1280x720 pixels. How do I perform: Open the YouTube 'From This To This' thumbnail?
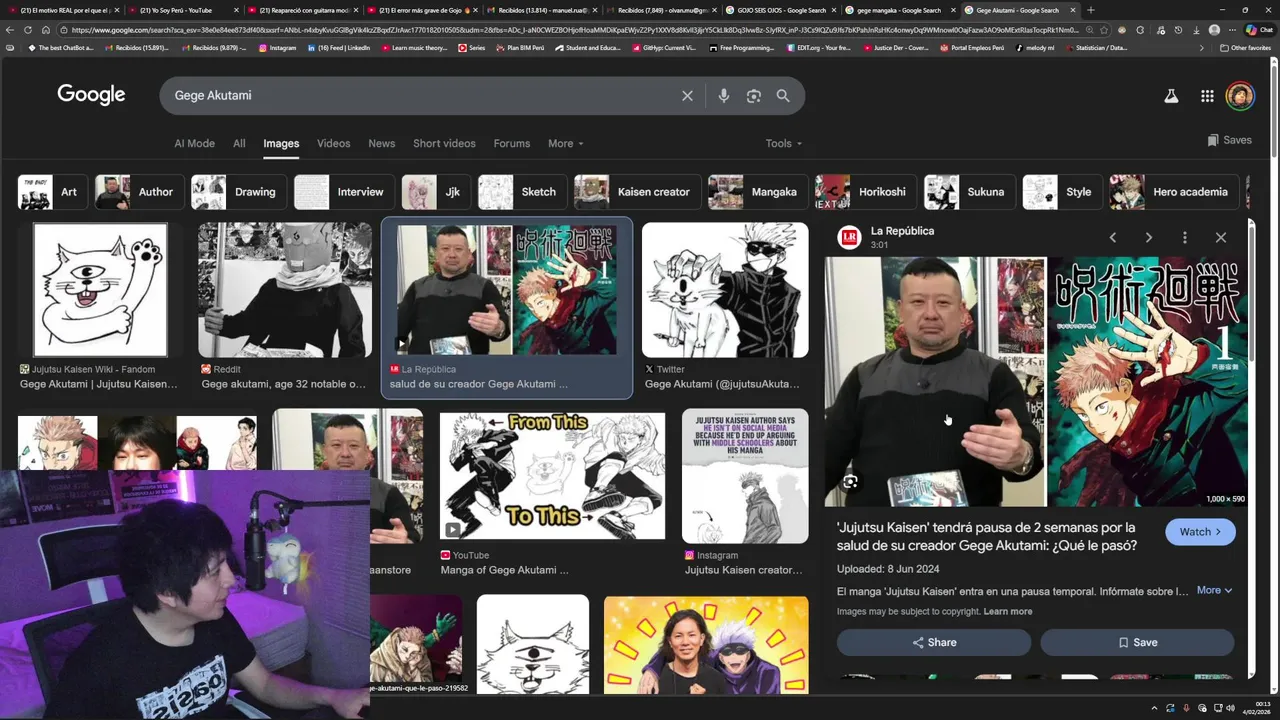coord(552,476)
